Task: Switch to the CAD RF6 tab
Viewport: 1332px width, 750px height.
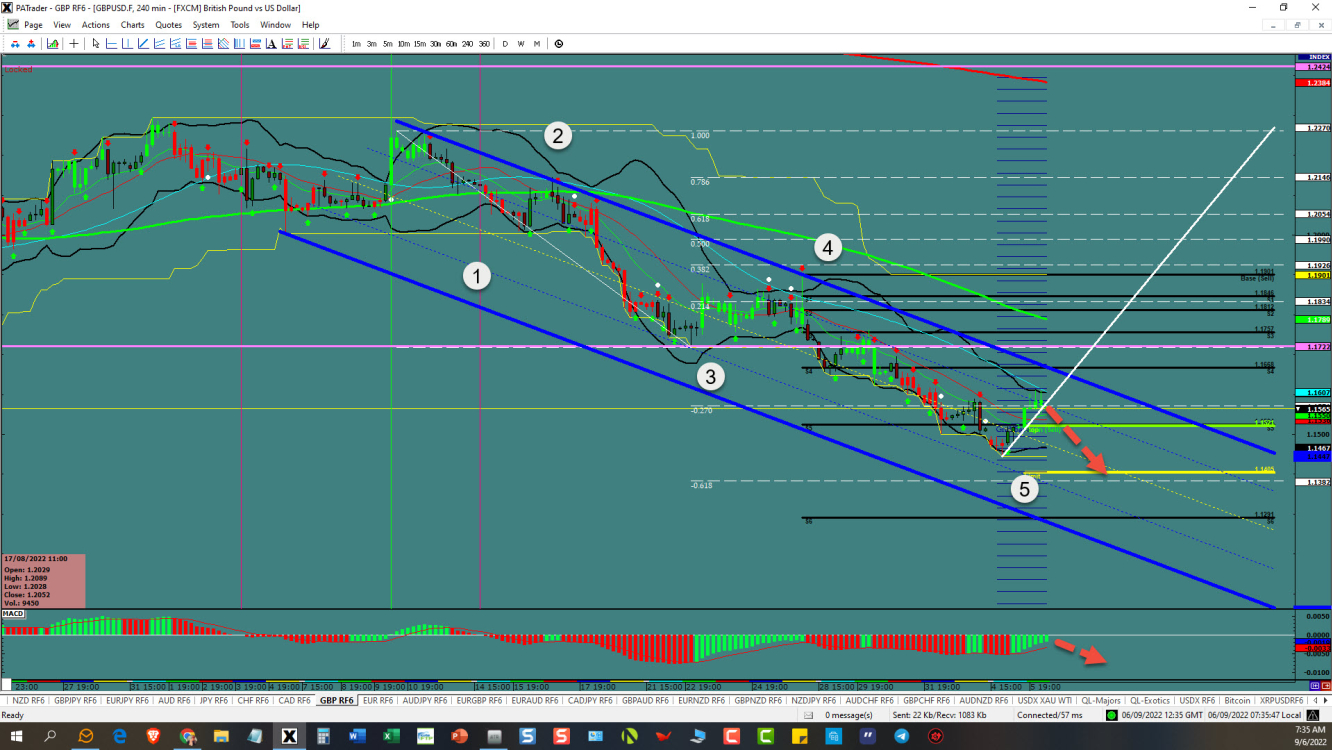Action: pos(294,700)
